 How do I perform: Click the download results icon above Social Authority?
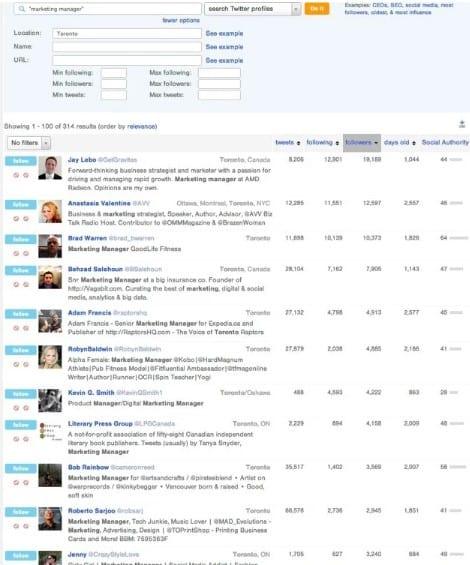[462, 124]
